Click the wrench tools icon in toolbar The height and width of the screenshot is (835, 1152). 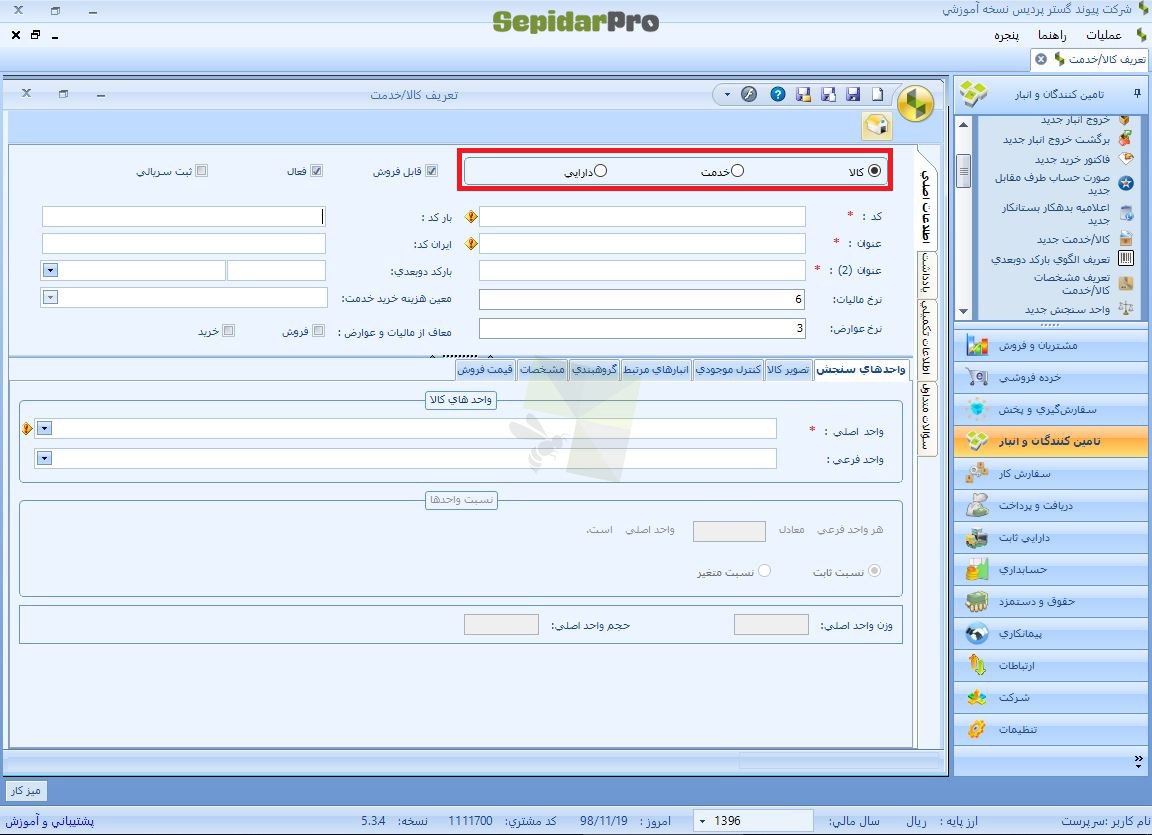(x=749, y=94)
